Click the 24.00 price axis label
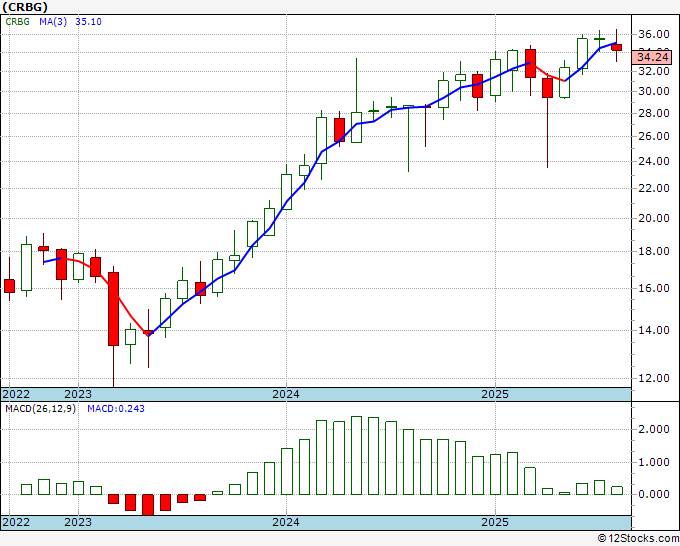Viewport: 680px width, 546px height. [x=654, y=161]
